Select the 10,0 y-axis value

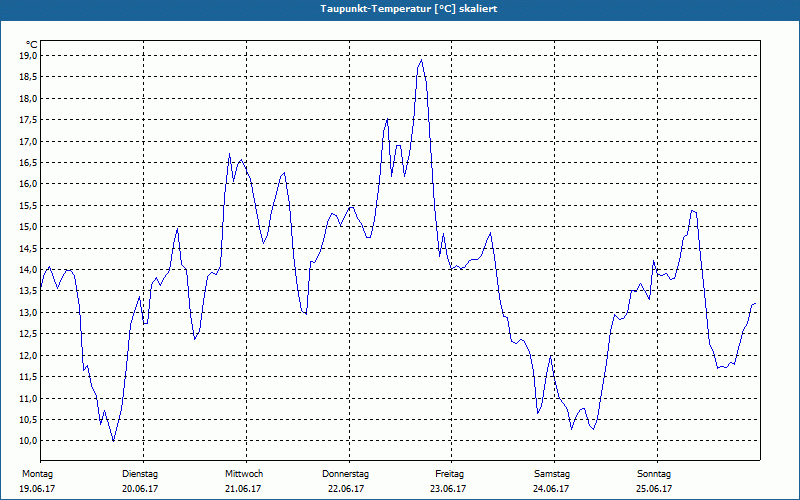coord(28,441)
